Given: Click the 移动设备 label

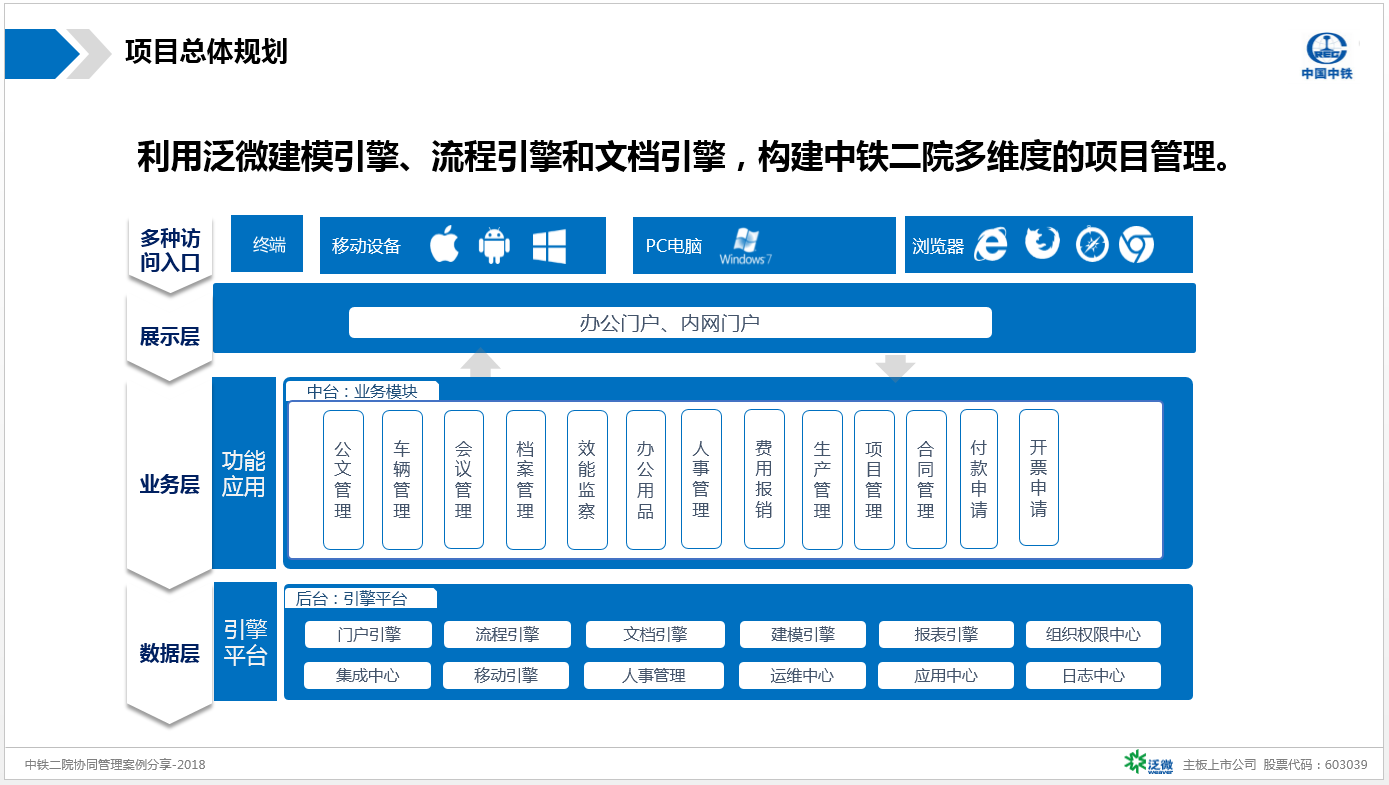Looking at the screenshot, I should pos(366,246).
